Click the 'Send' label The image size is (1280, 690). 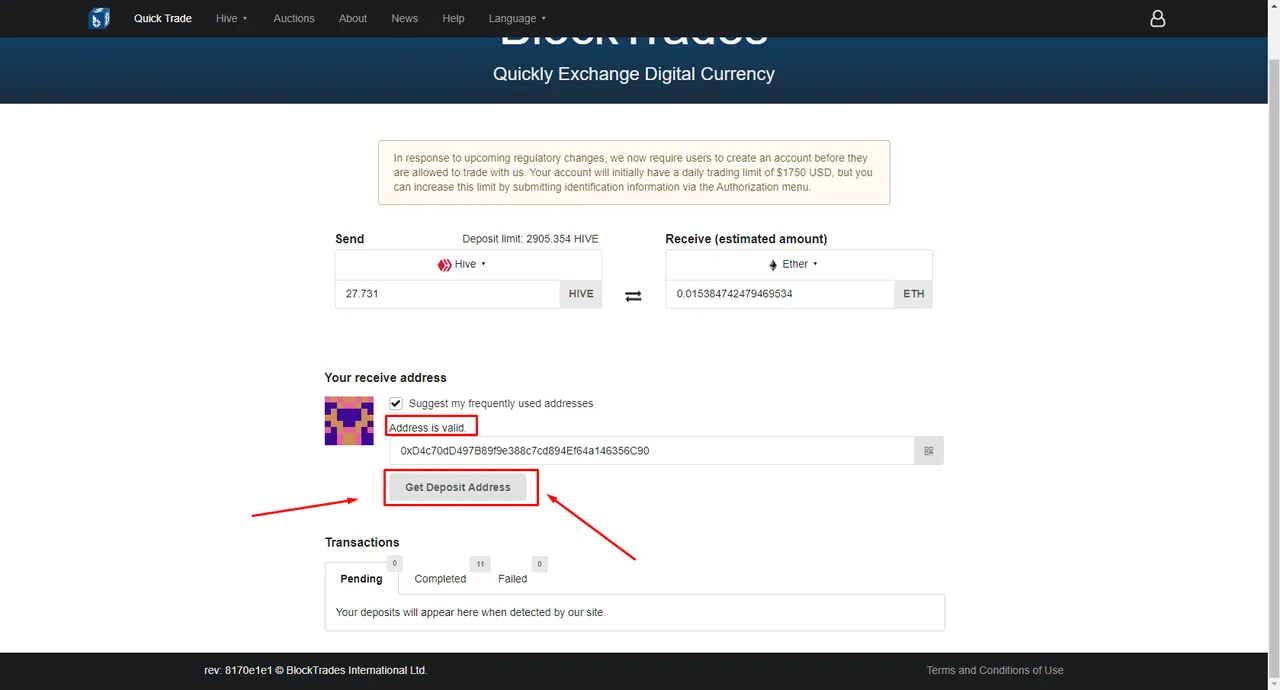349,239
